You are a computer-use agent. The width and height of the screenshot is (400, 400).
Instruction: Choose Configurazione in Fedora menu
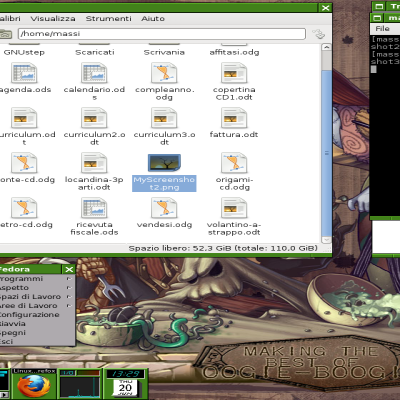point(37,315)
